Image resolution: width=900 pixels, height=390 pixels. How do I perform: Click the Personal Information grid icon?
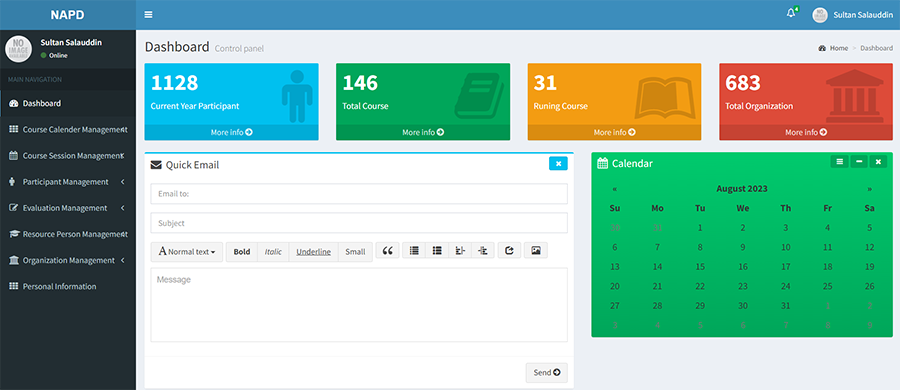coord(14,286)
